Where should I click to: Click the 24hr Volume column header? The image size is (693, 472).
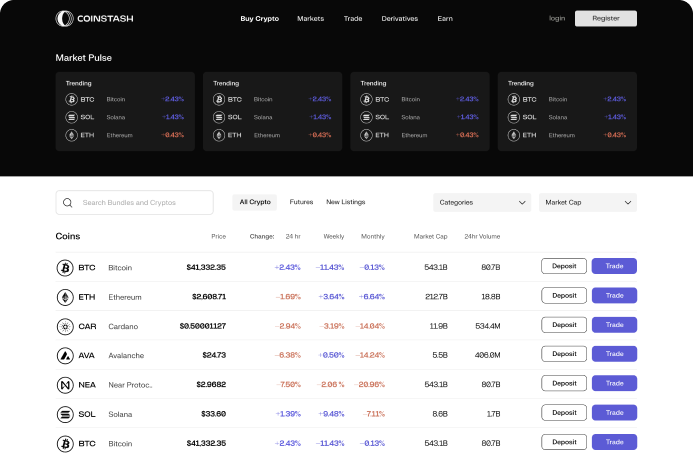pos(482,236)
